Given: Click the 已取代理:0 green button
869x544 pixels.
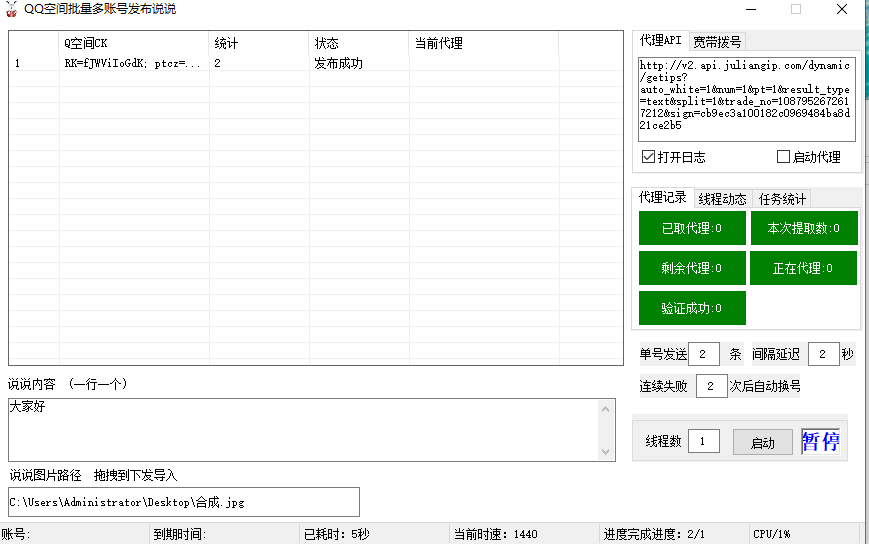Looking at the screenshot, I should 692,228.
